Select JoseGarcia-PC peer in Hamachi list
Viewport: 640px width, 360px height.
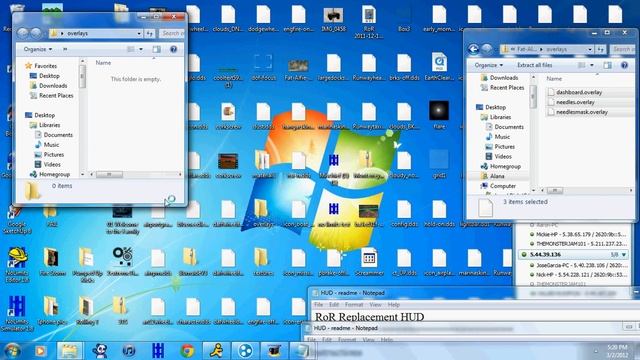[578, 265]
